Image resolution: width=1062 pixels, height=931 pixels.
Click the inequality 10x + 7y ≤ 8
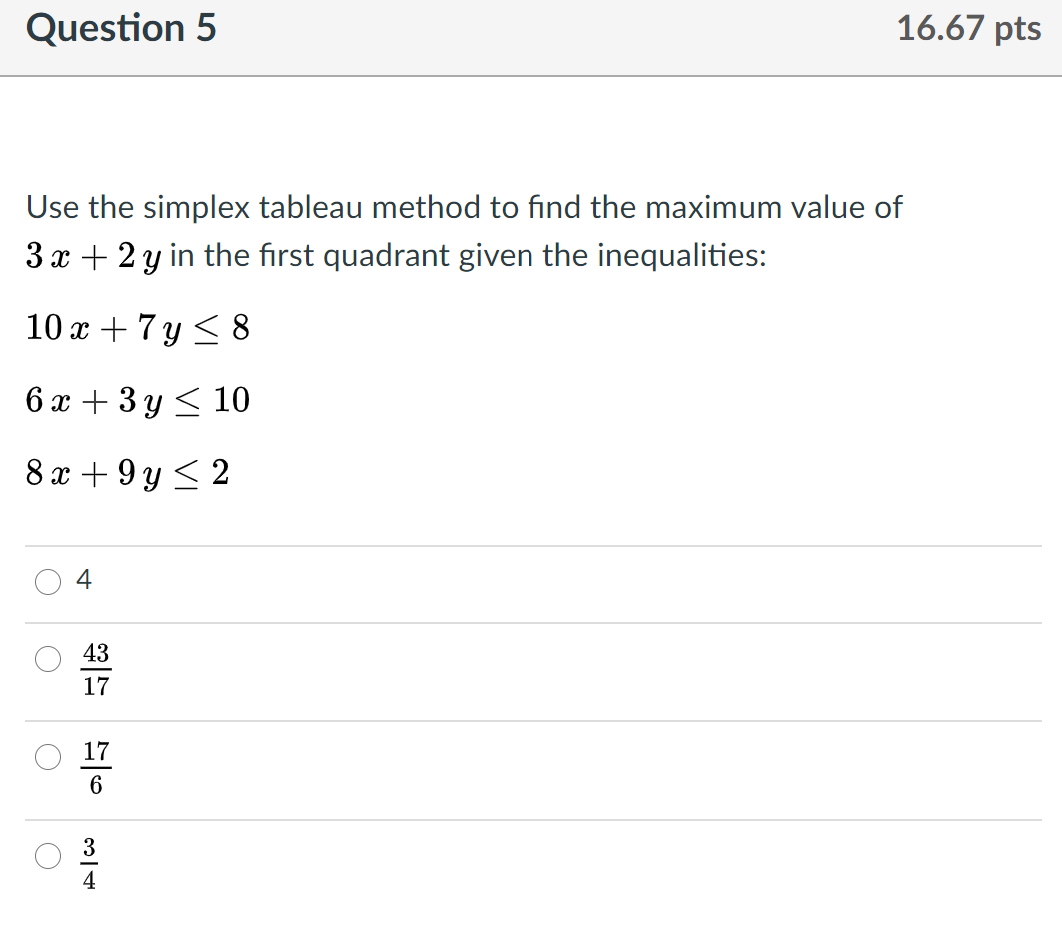point(137,328)
